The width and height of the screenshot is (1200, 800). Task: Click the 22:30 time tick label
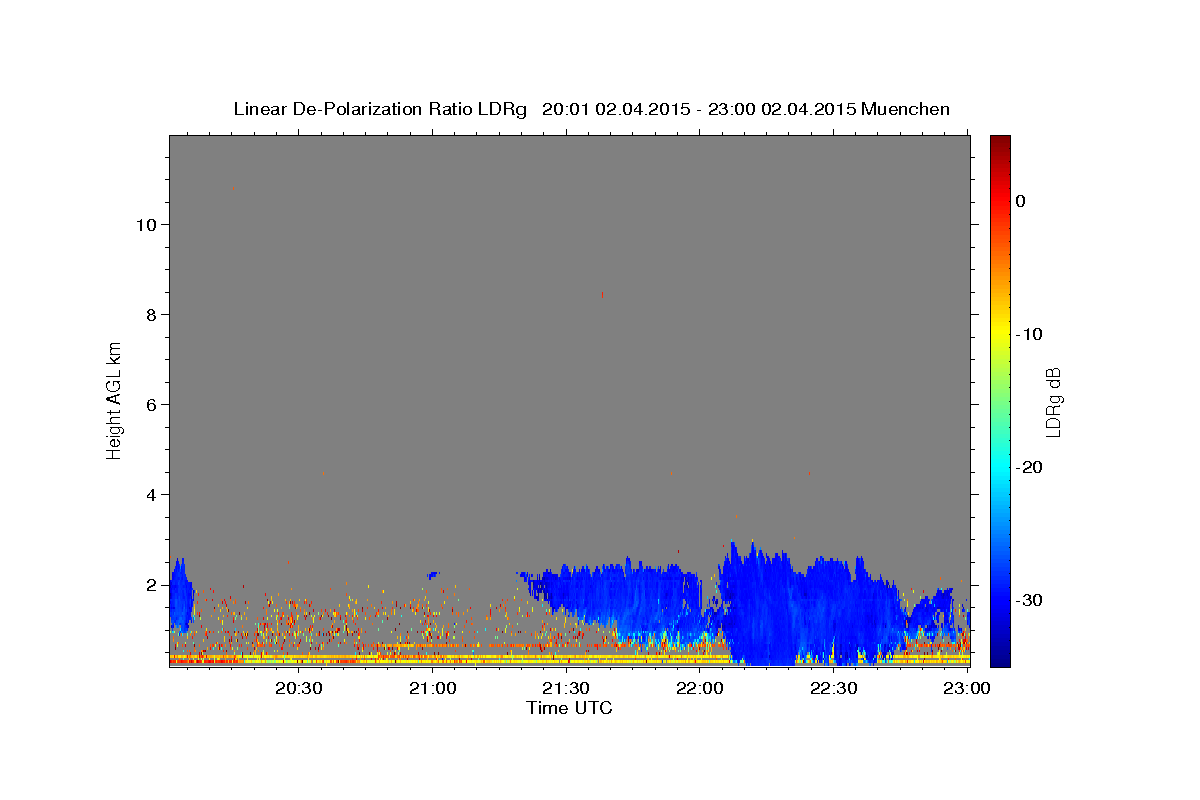tap(833, 688)
